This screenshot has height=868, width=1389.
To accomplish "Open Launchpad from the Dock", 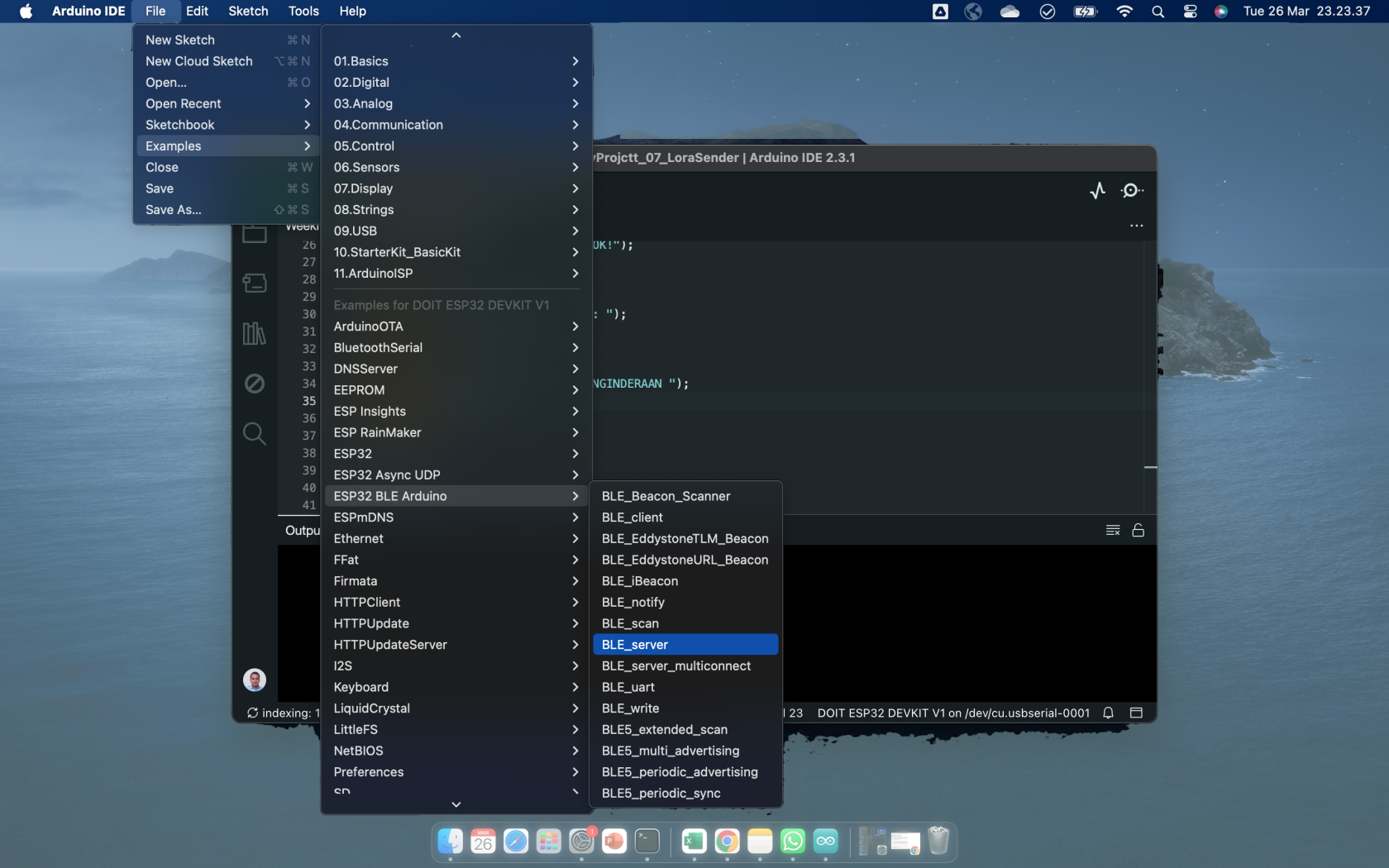I will coord(549,842).
